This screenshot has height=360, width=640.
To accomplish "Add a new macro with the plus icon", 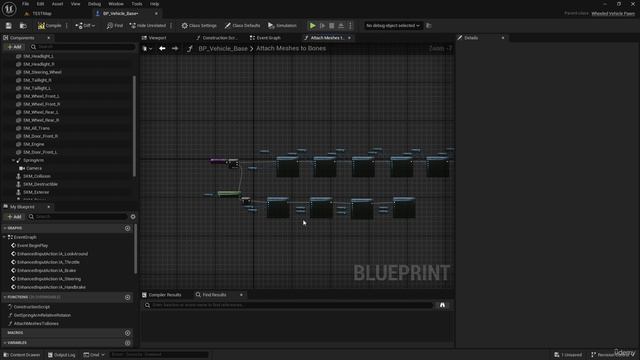I will (x=127, y=333).
